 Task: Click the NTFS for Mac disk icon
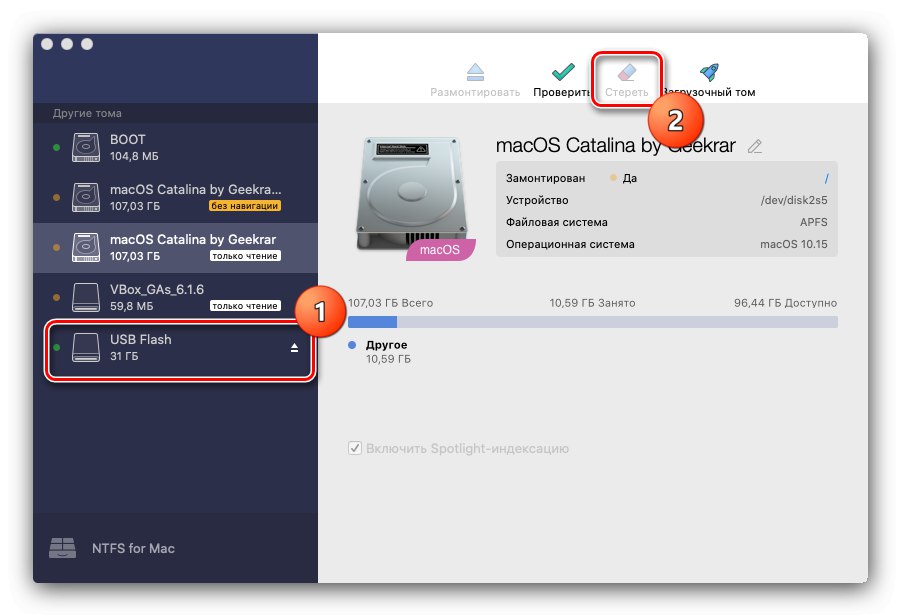[62, 548]
